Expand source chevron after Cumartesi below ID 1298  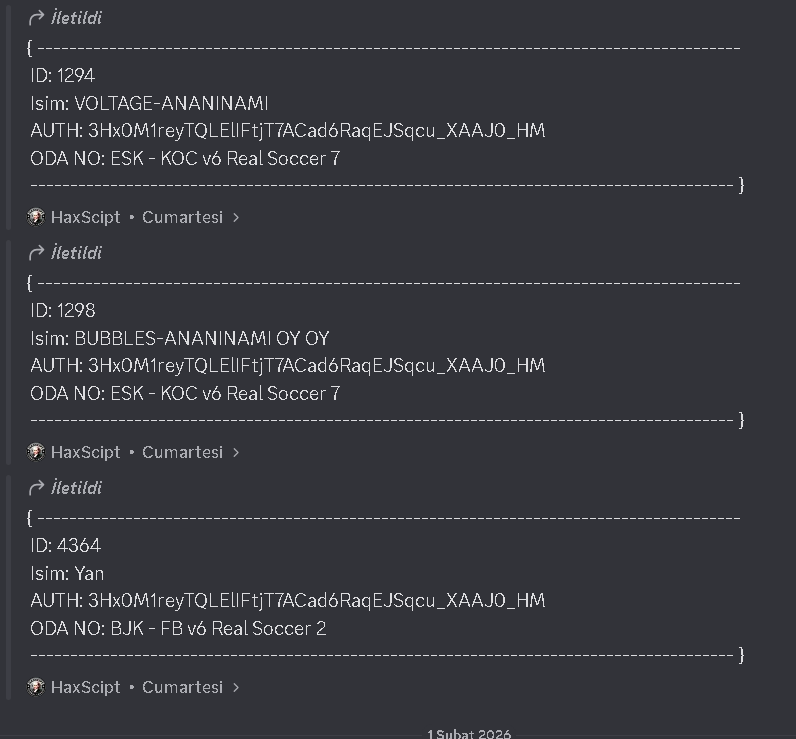click(x=236, y=453)
